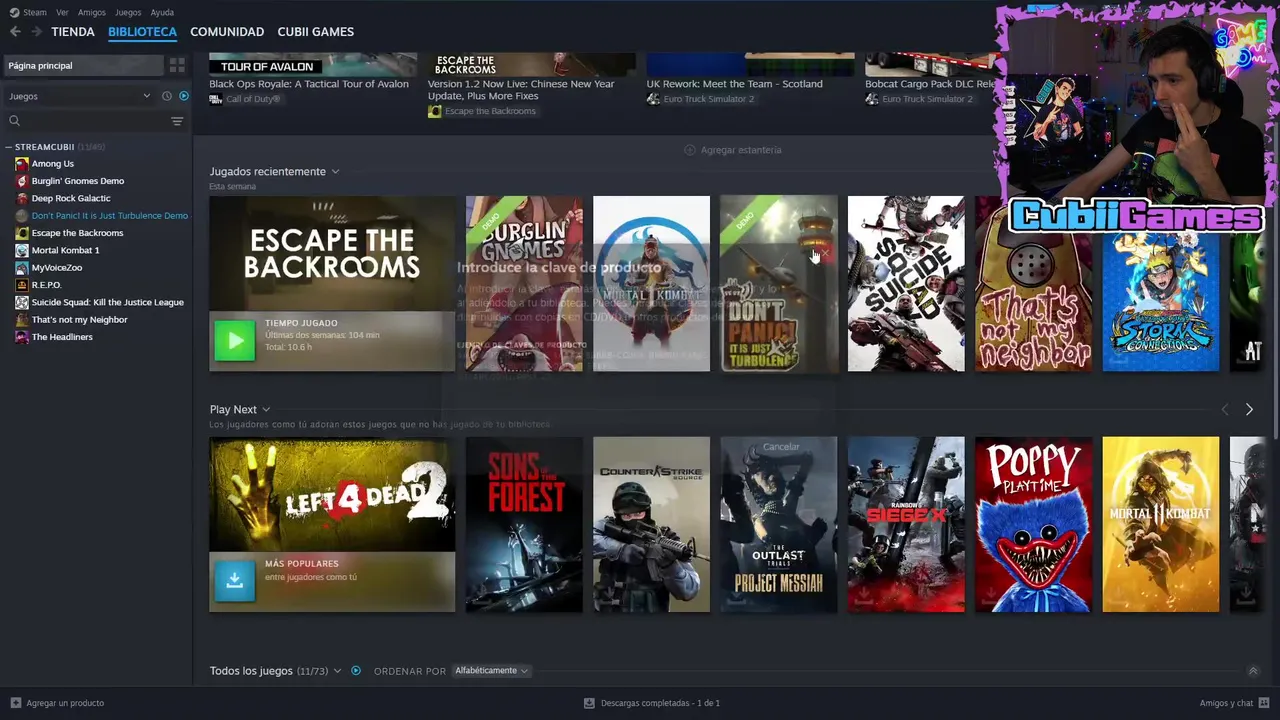
Task: Open the CUBII GAMES profile tab
Action: coord(315,32)
